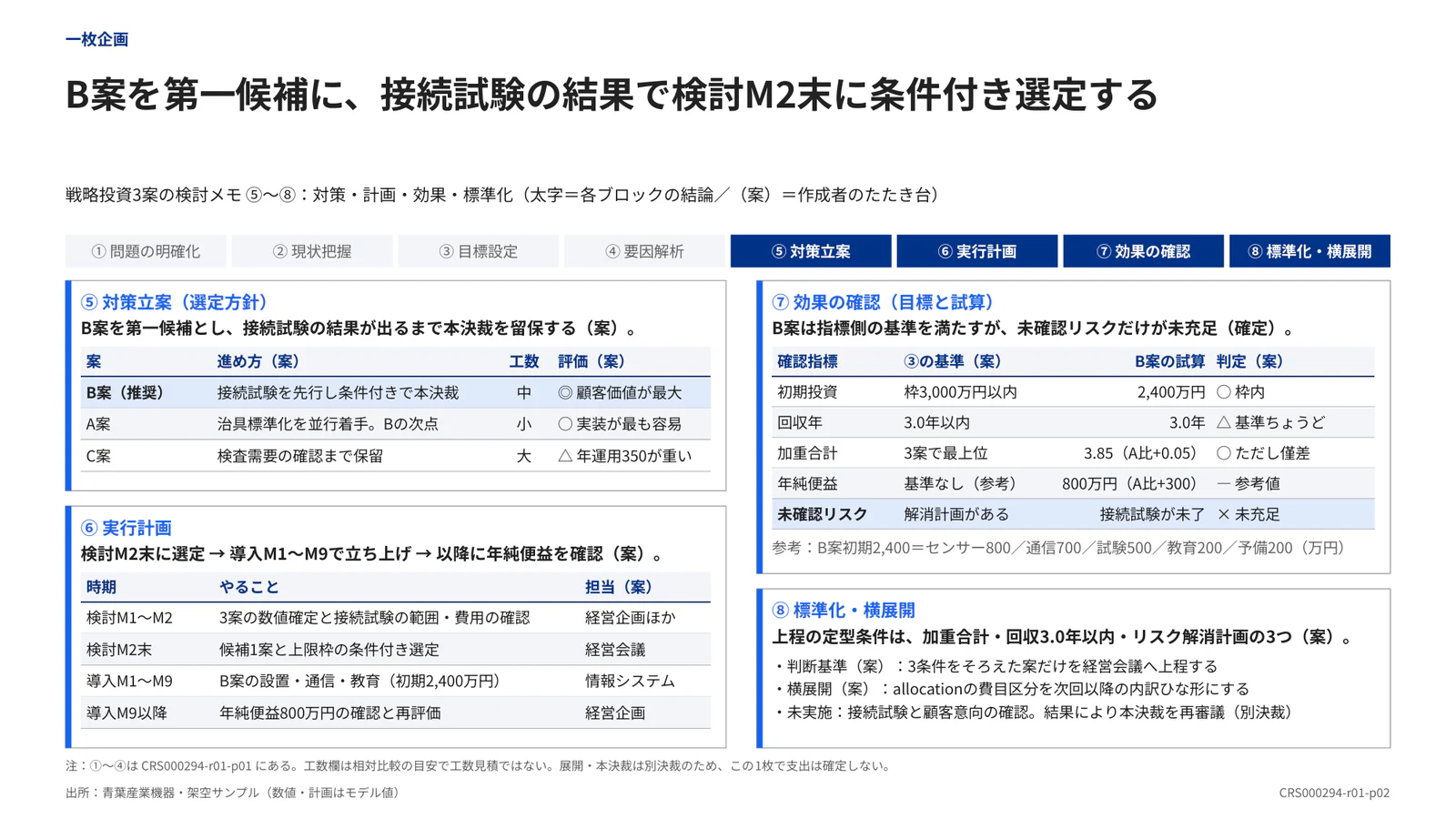The height and width of the screenshot is (819, 1456).
Task: Click the 初期投資 indicator cell
Action: pos(807,392)
